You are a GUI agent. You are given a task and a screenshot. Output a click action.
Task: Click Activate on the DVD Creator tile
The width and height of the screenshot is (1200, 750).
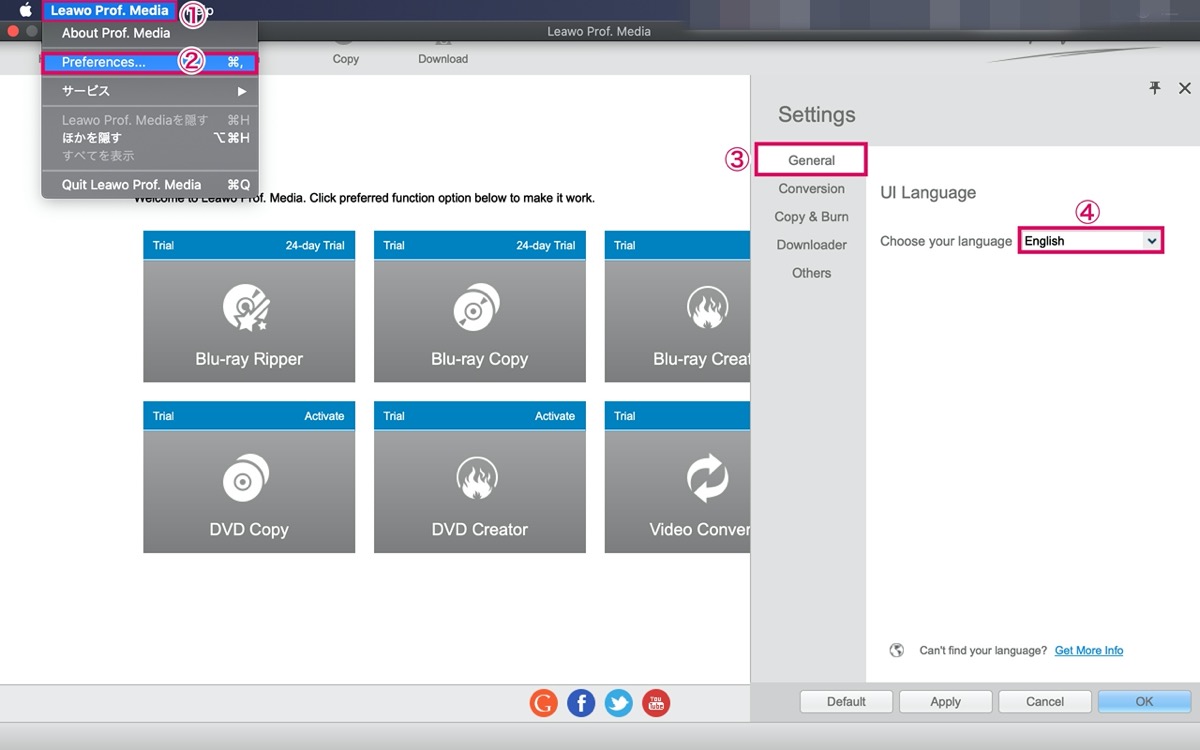(555, 416)
